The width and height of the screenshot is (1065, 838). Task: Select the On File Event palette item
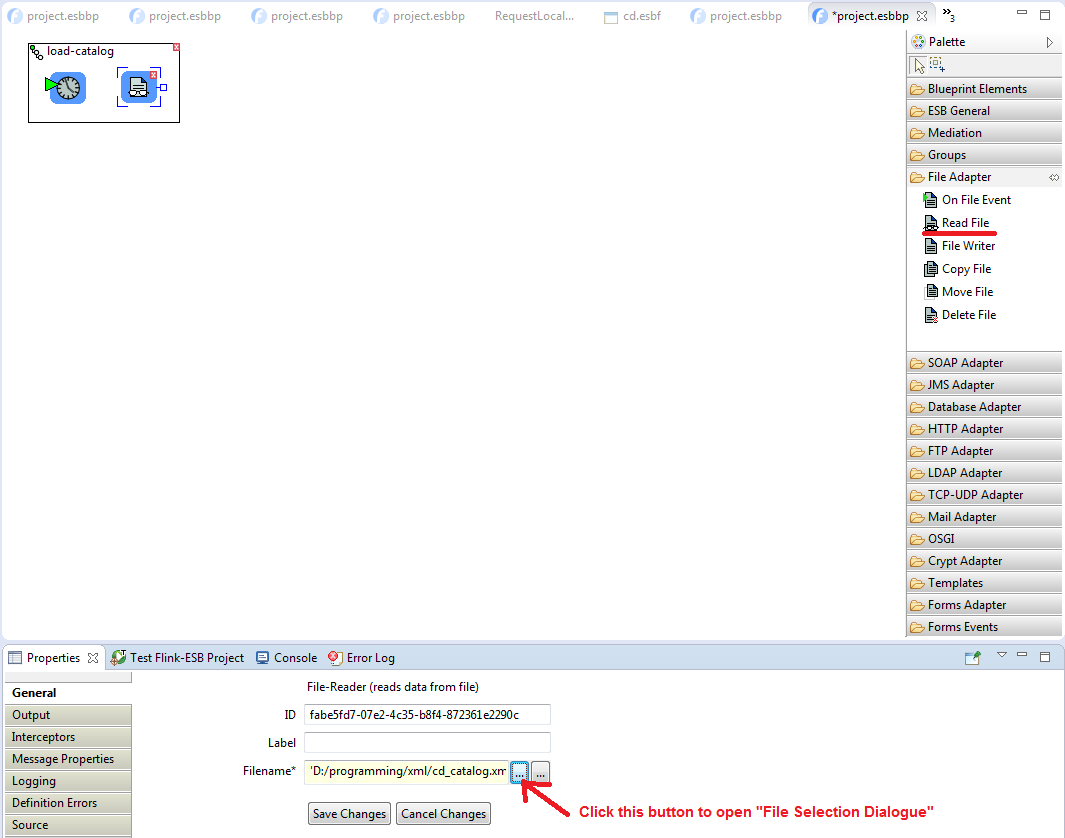point(975,200)
